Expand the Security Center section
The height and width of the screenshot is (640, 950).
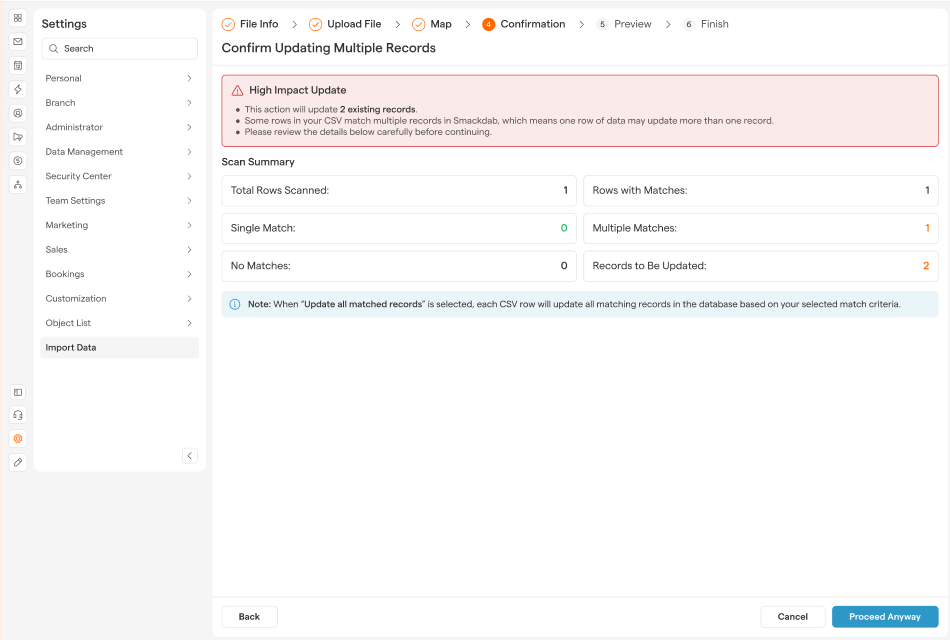pyautogui.click(x=119, y=176)
